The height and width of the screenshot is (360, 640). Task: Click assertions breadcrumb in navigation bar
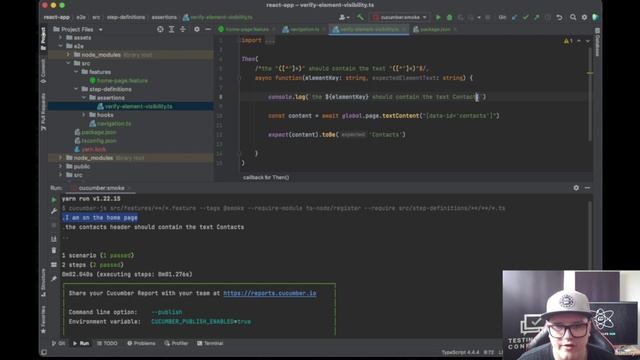click(x=164, y=18)
